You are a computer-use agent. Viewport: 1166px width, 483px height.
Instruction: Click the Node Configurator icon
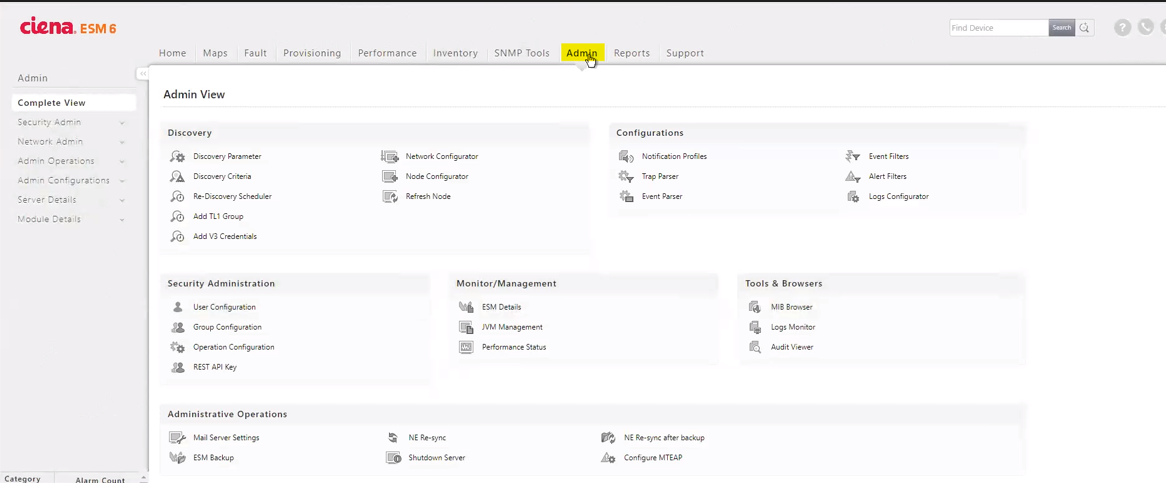(x=390, y=177)
